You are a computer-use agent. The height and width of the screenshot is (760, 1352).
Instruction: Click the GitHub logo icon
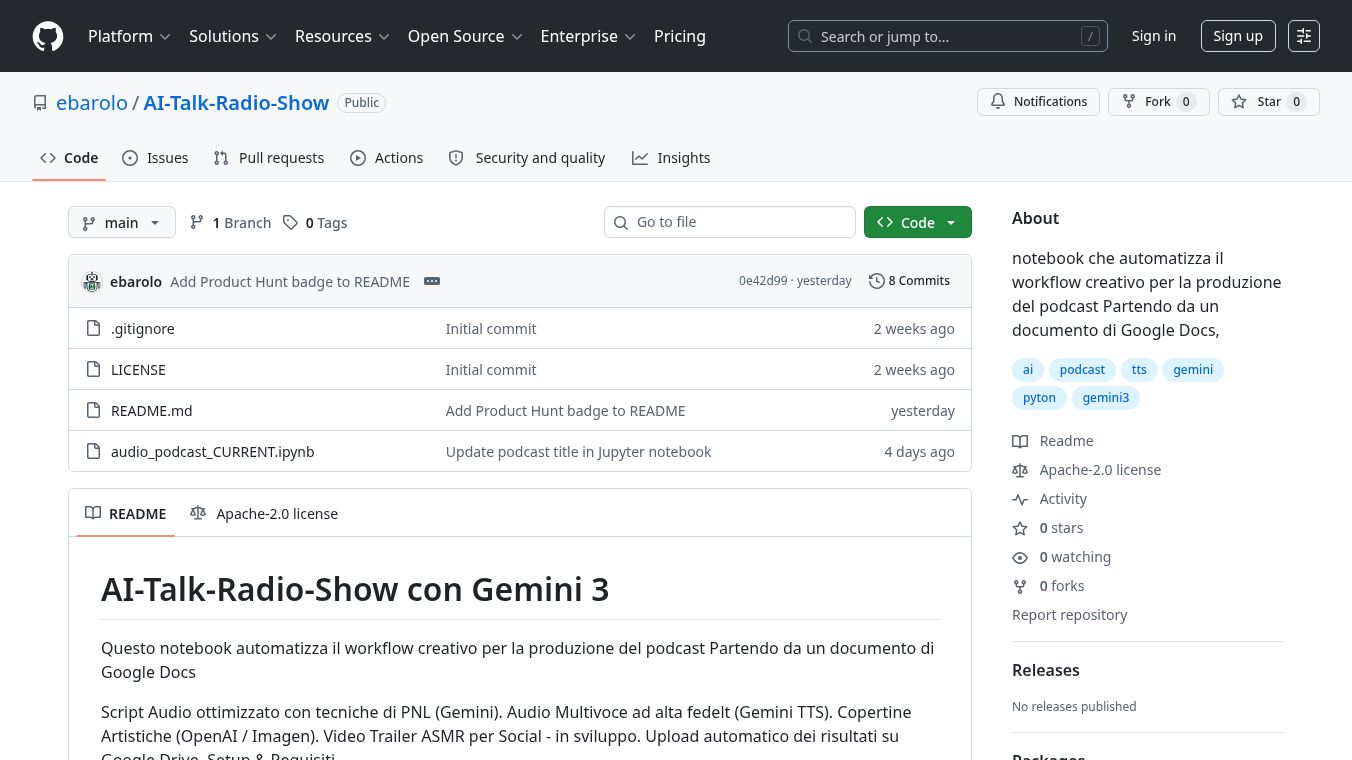(x=48, y=36)
